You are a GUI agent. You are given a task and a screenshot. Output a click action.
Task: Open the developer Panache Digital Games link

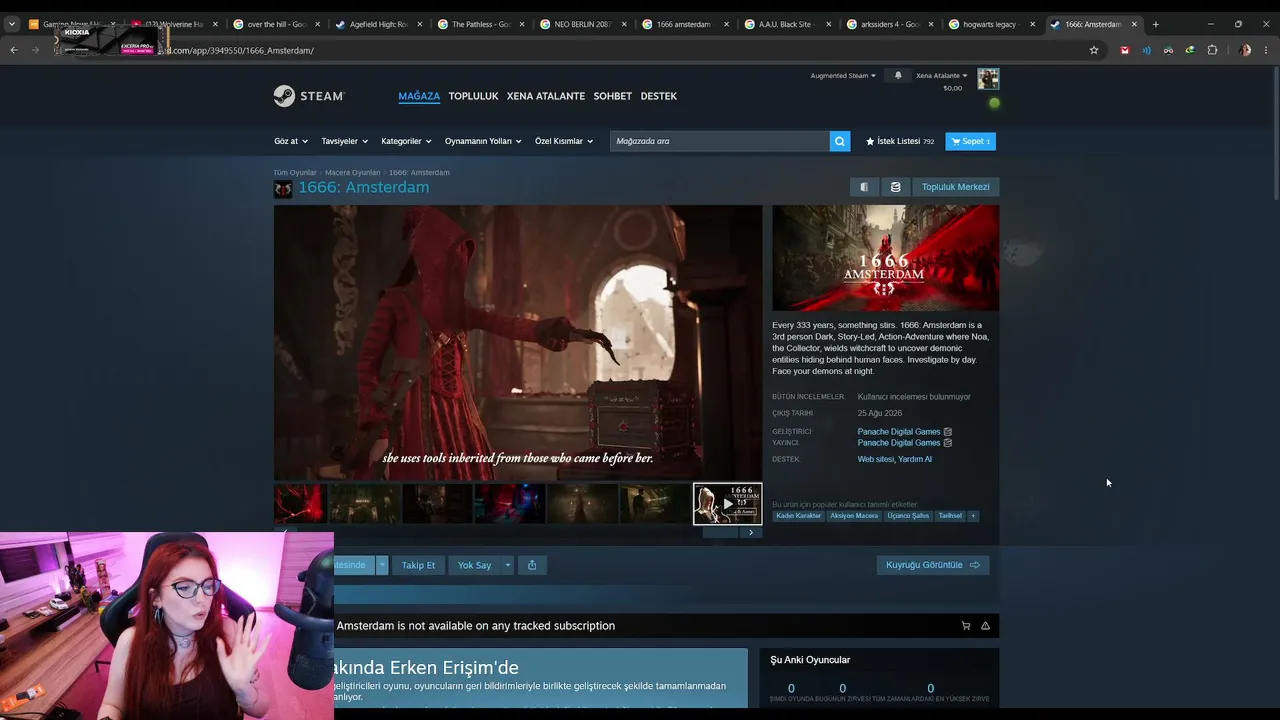[899, 432]
